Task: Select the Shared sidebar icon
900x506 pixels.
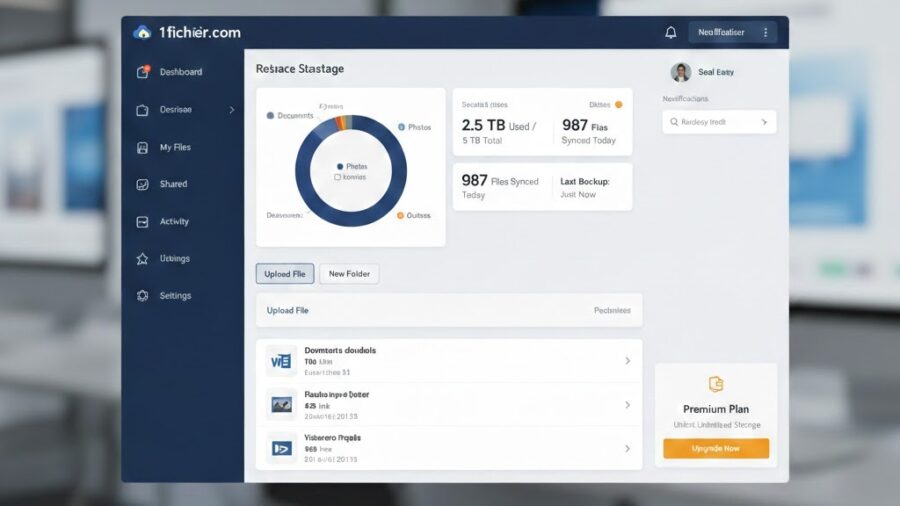Action: coord(142,184)
